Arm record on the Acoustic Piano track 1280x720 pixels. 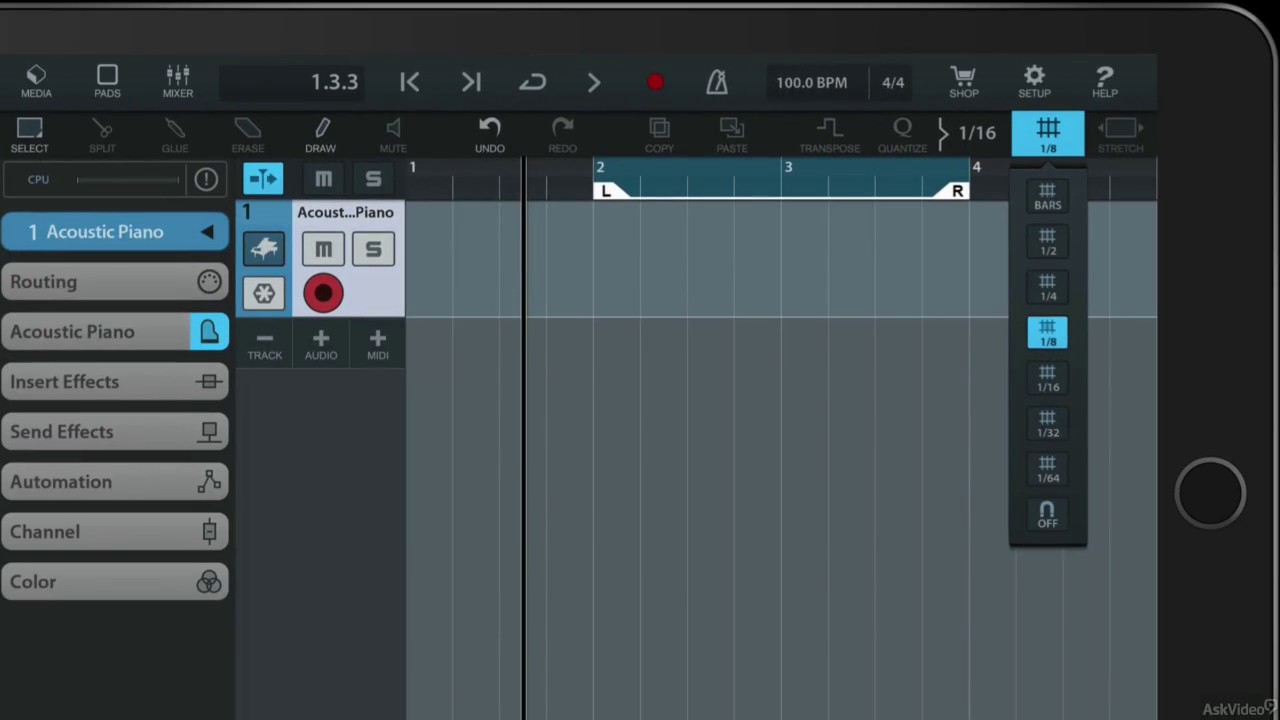(323, 293)
